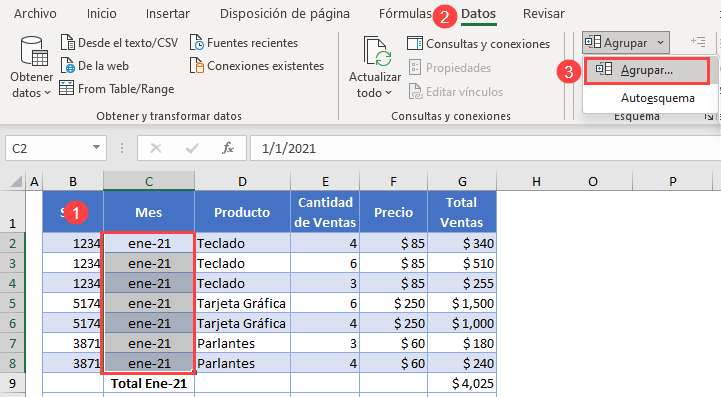The width and height of the screenshot is (721, 397).
Task: Expand the Name Box dropdown arrow
Action: tap(96, 148)
